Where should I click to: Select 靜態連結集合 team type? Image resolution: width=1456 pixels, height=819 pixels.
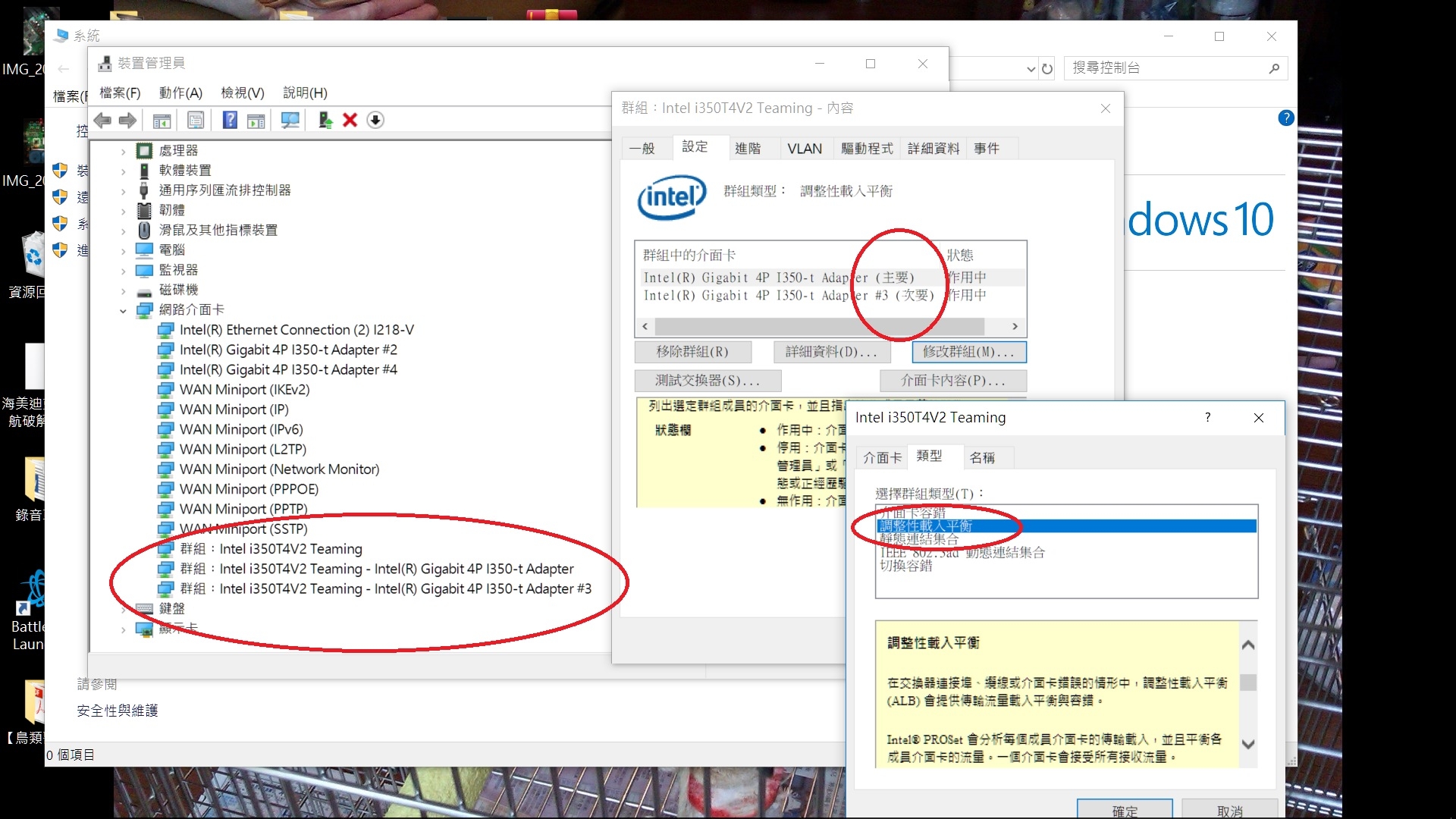919,539
